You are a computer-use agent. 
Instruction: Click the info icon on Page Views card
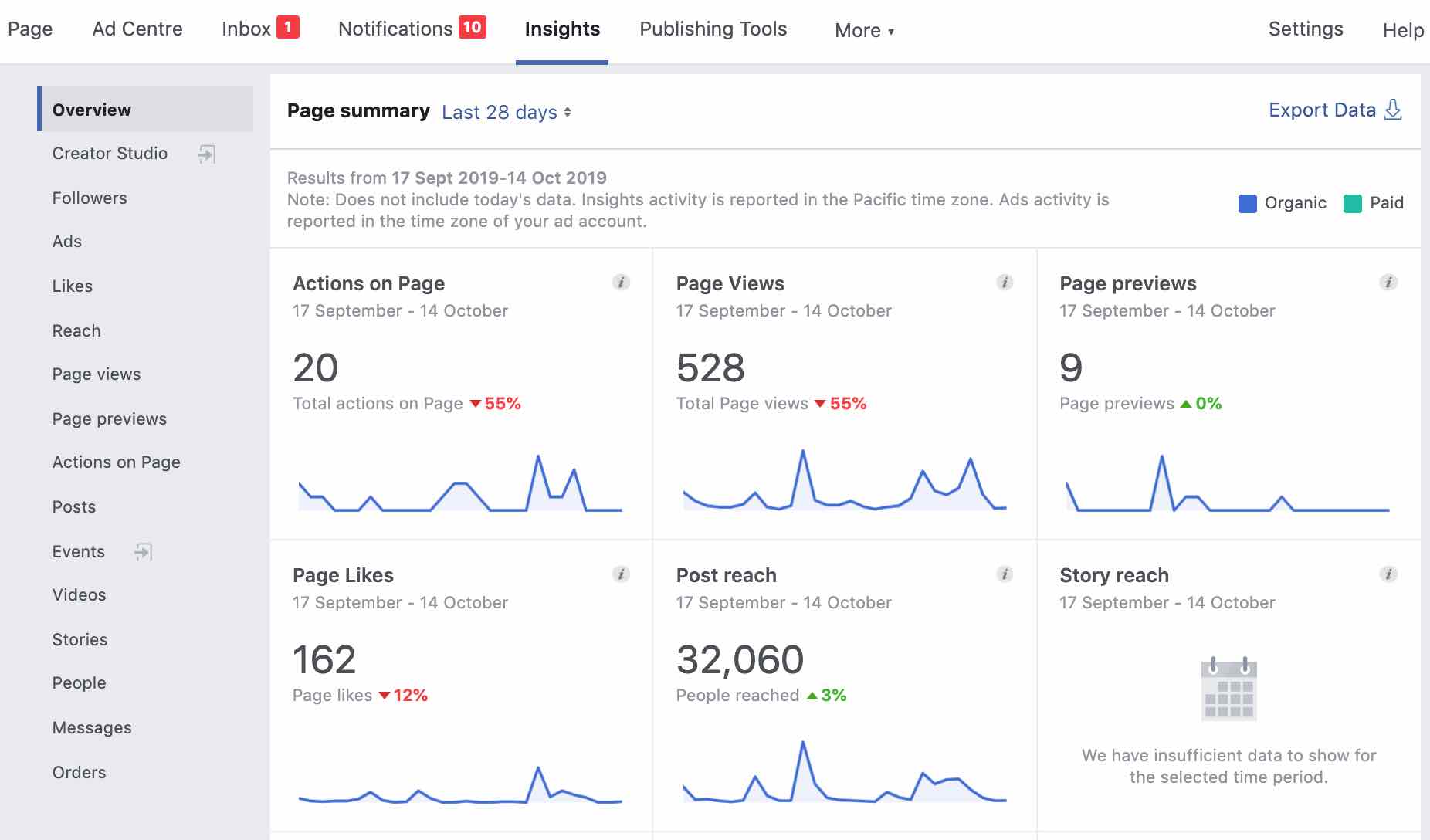point(1003,283)
